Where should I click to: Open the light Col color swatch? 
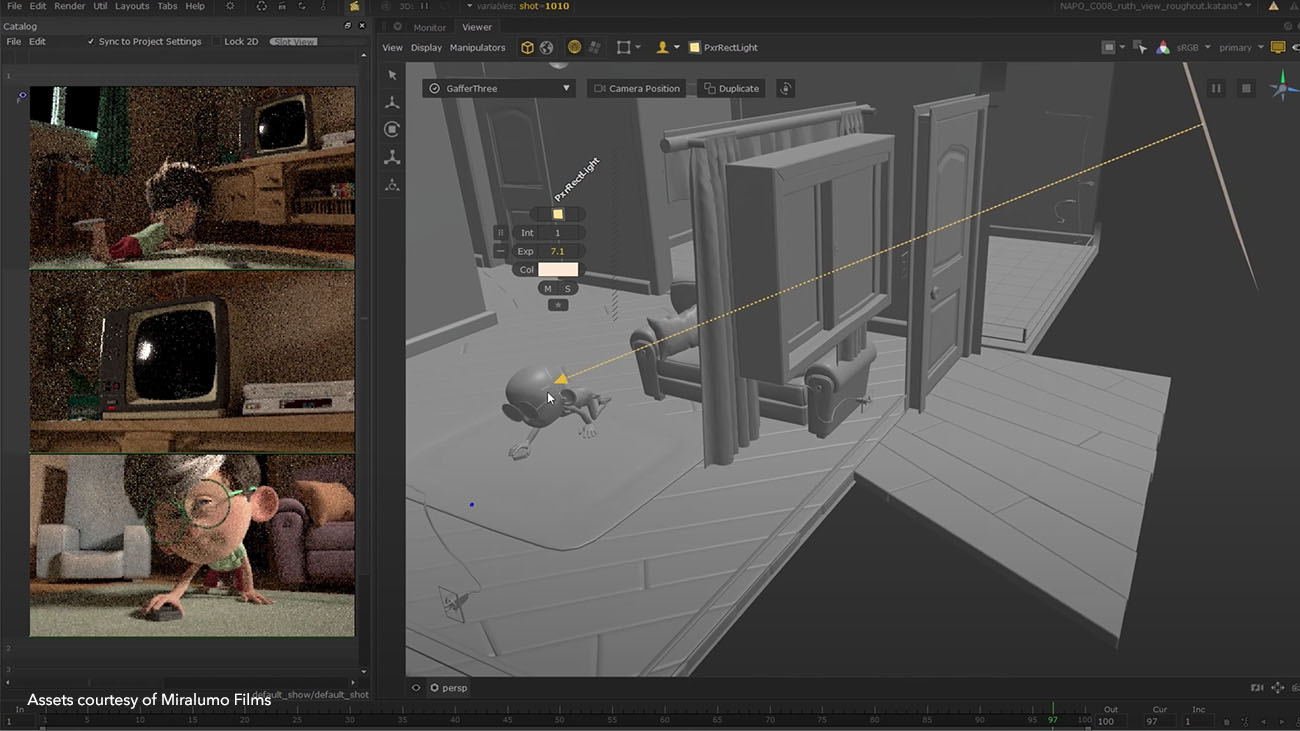click(558, 270)
